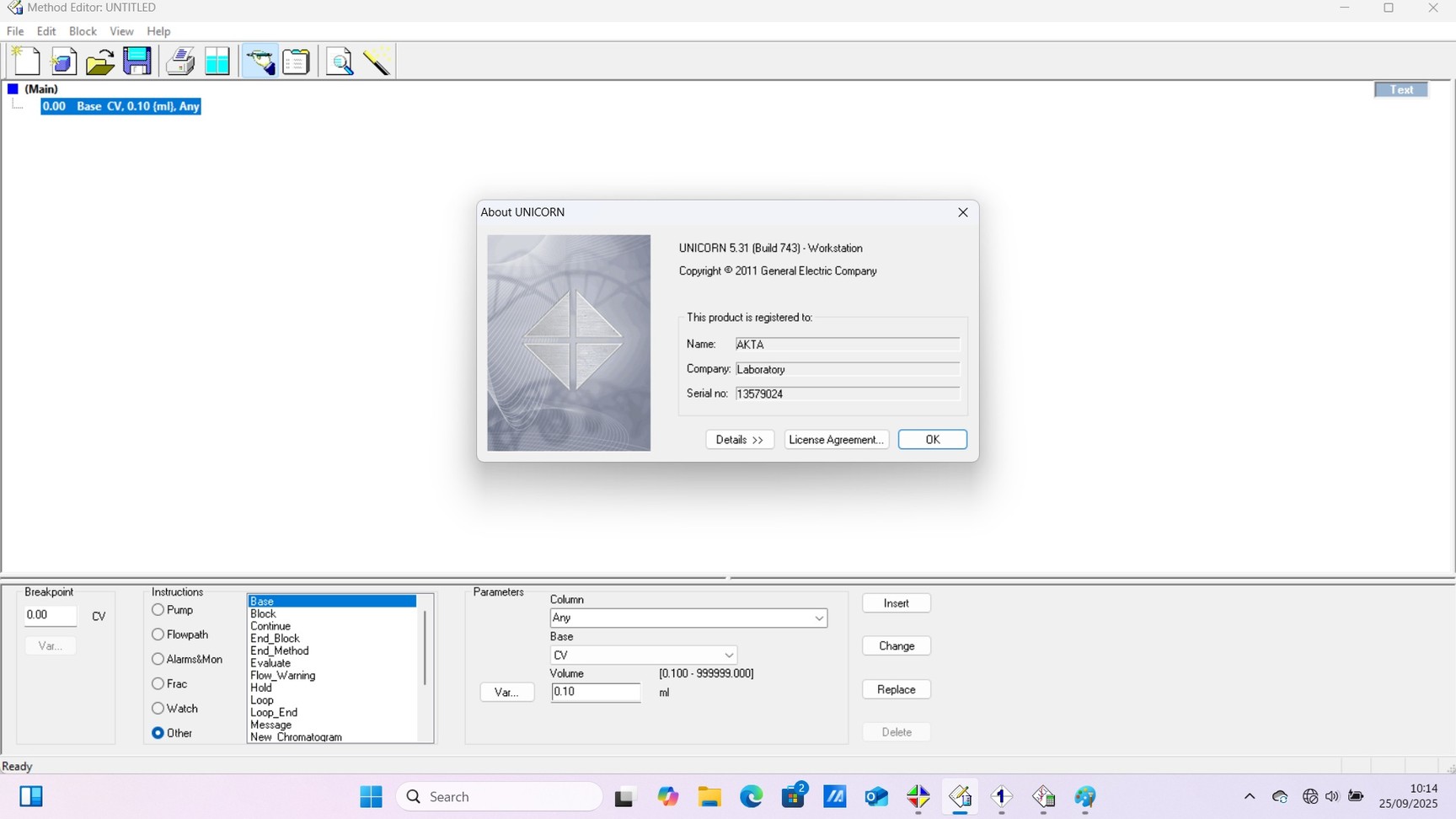Image resolution: width=1456 pixels, height=819 pixels.
Task: Click OK in About UNICORN dialog
Action: (932, 440)
